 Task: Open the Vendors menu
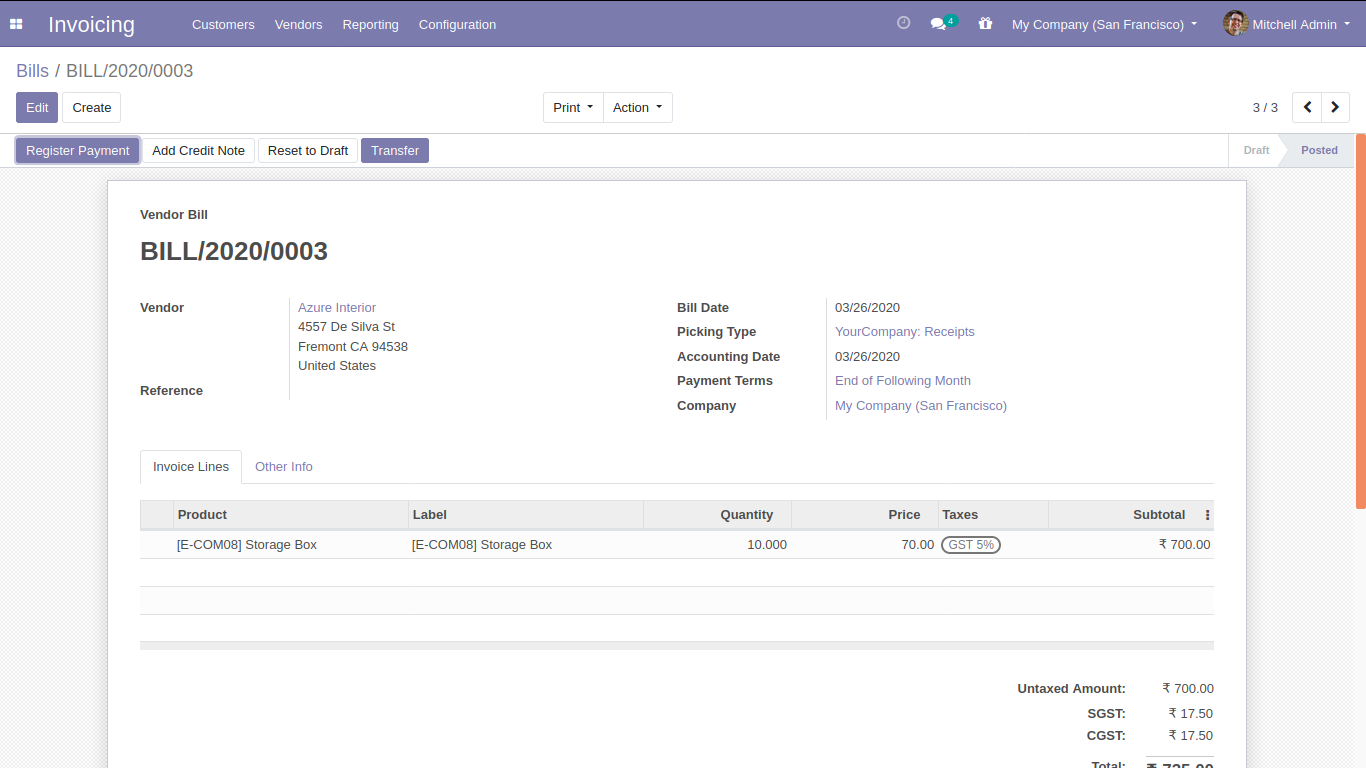click(x=298, y=24)
